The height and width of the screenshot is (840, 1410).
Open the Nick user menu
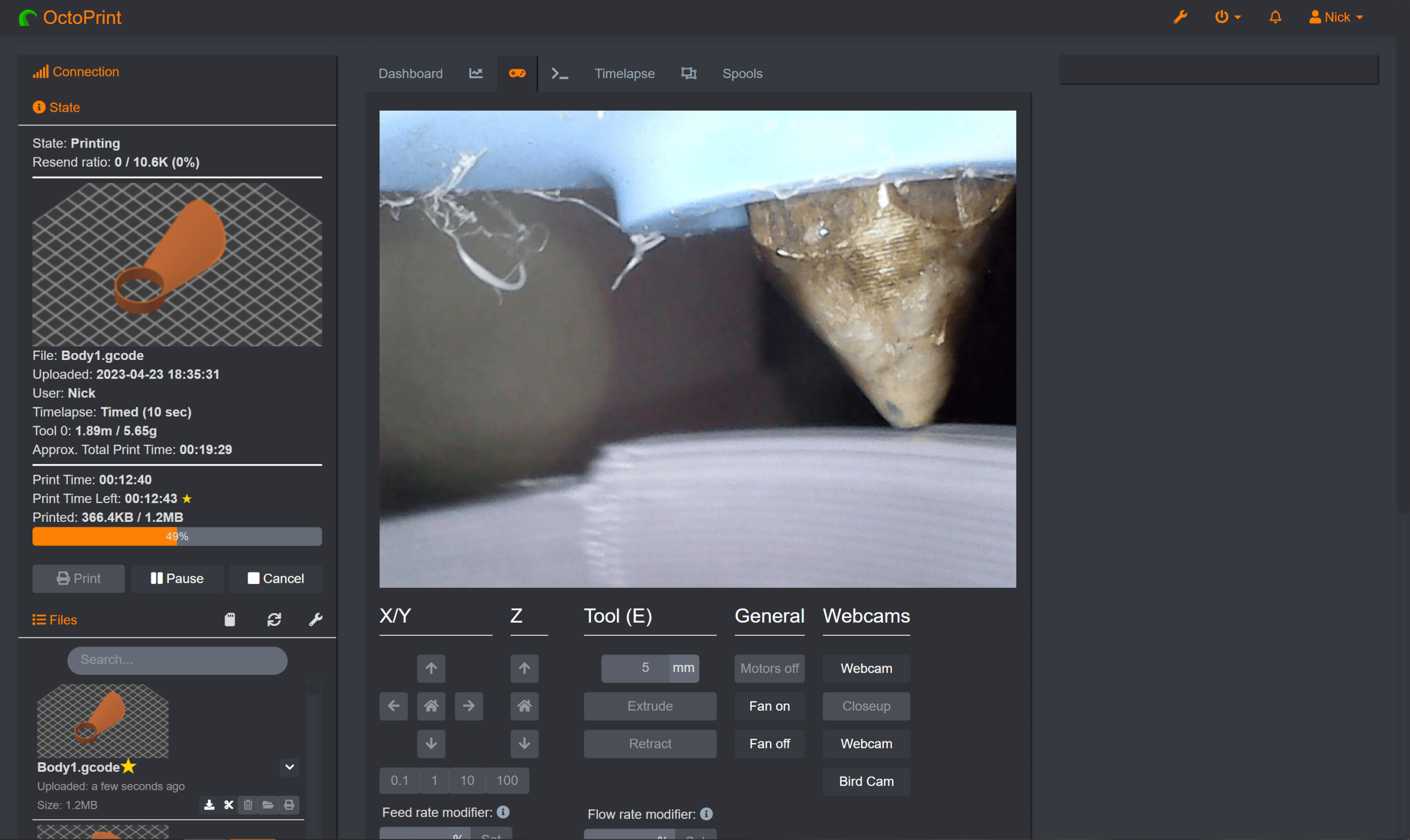click(x=1336, y=17)
